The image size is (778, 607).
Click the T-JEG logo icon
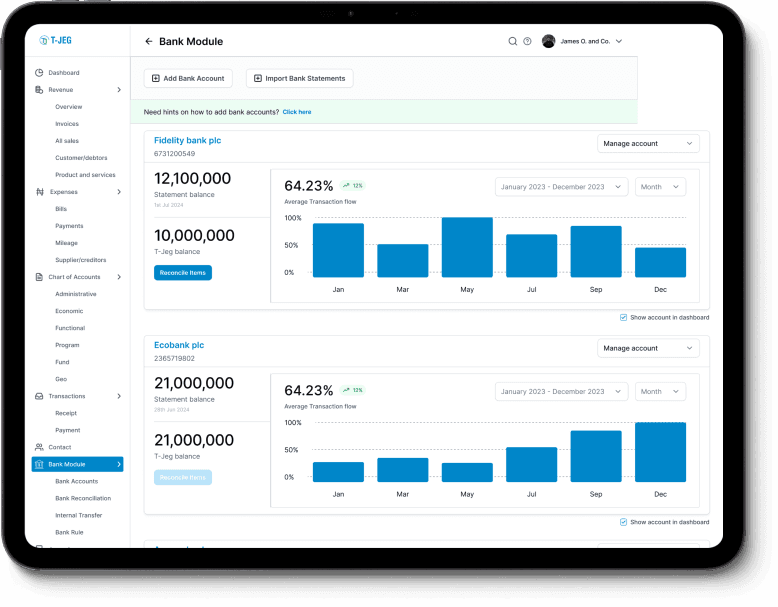pyautogui.click(x=44, y=41)
